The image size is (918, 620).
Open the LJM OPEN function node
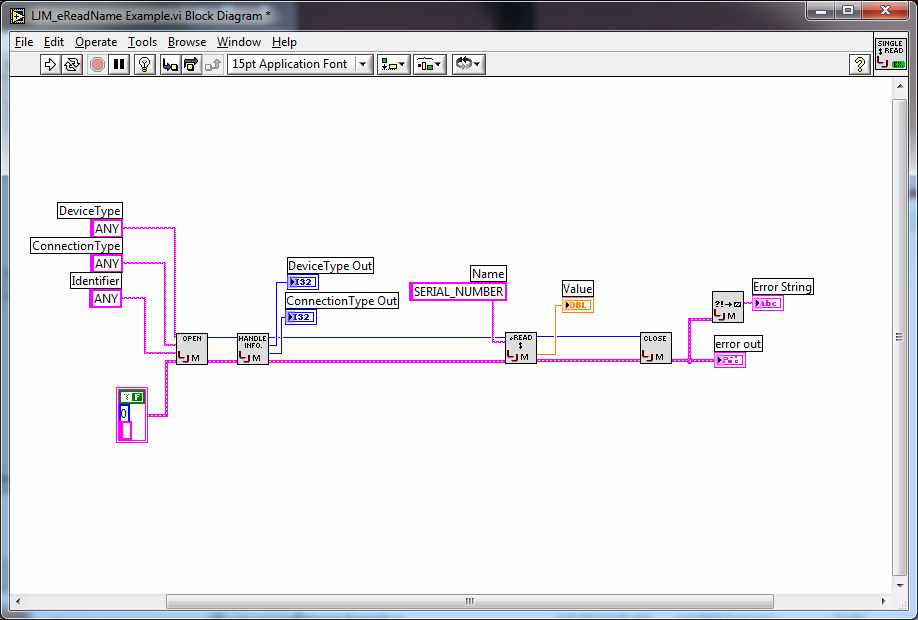pos(192,347)
